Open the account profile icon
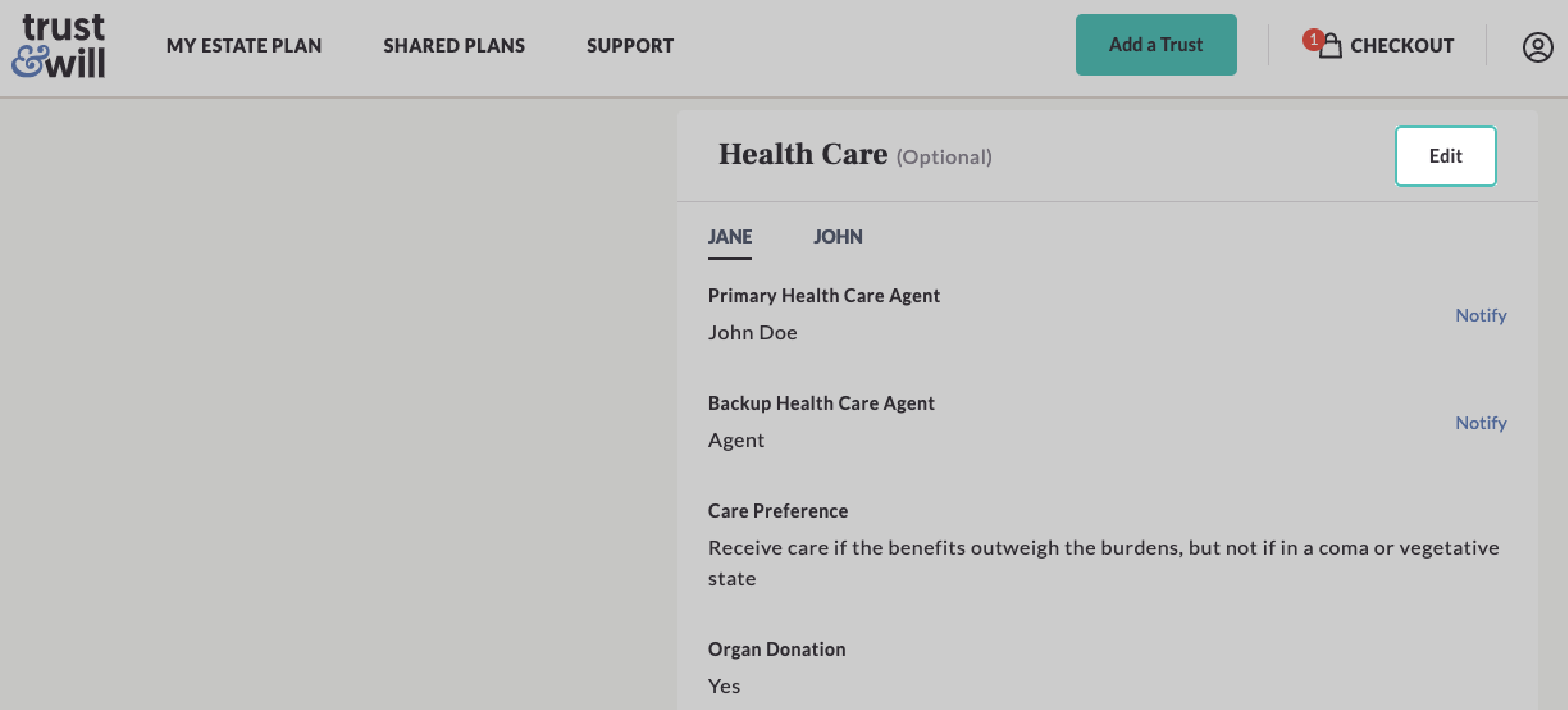This screenshot has width=1568, height=710. (1538, 47)
